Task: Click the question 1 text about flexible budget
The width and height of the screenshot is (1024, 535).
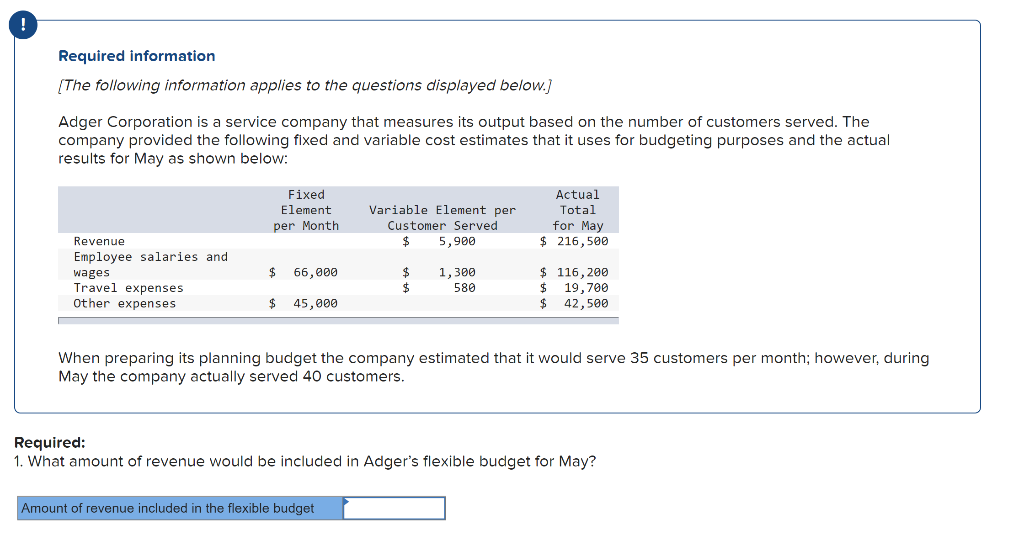Action: 305,462
